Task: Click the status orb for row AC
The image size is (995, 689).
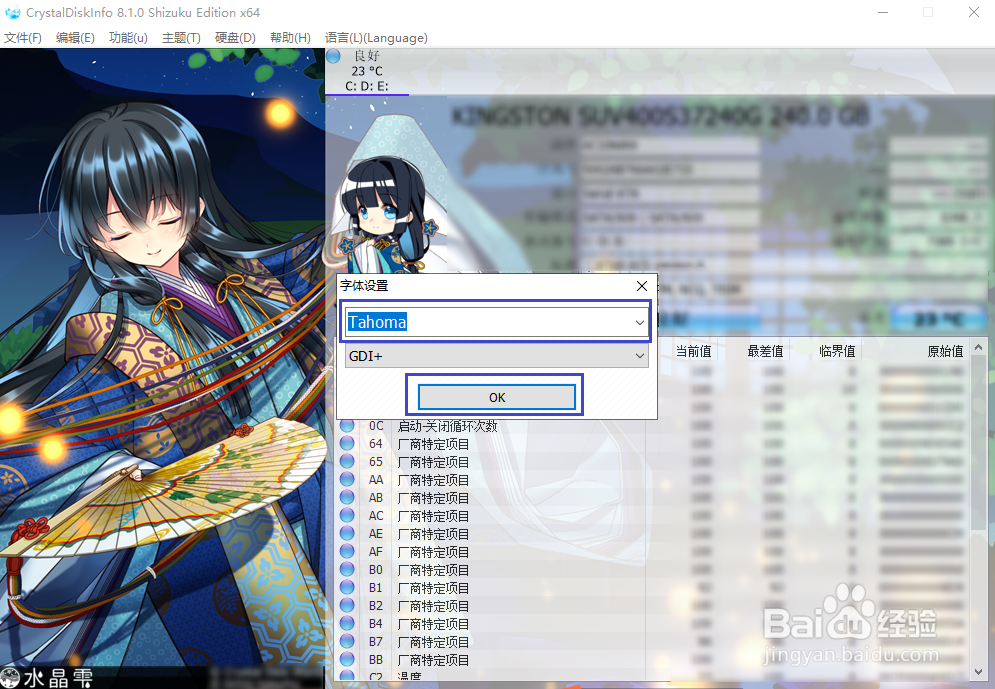Action: tap(347, 516)
